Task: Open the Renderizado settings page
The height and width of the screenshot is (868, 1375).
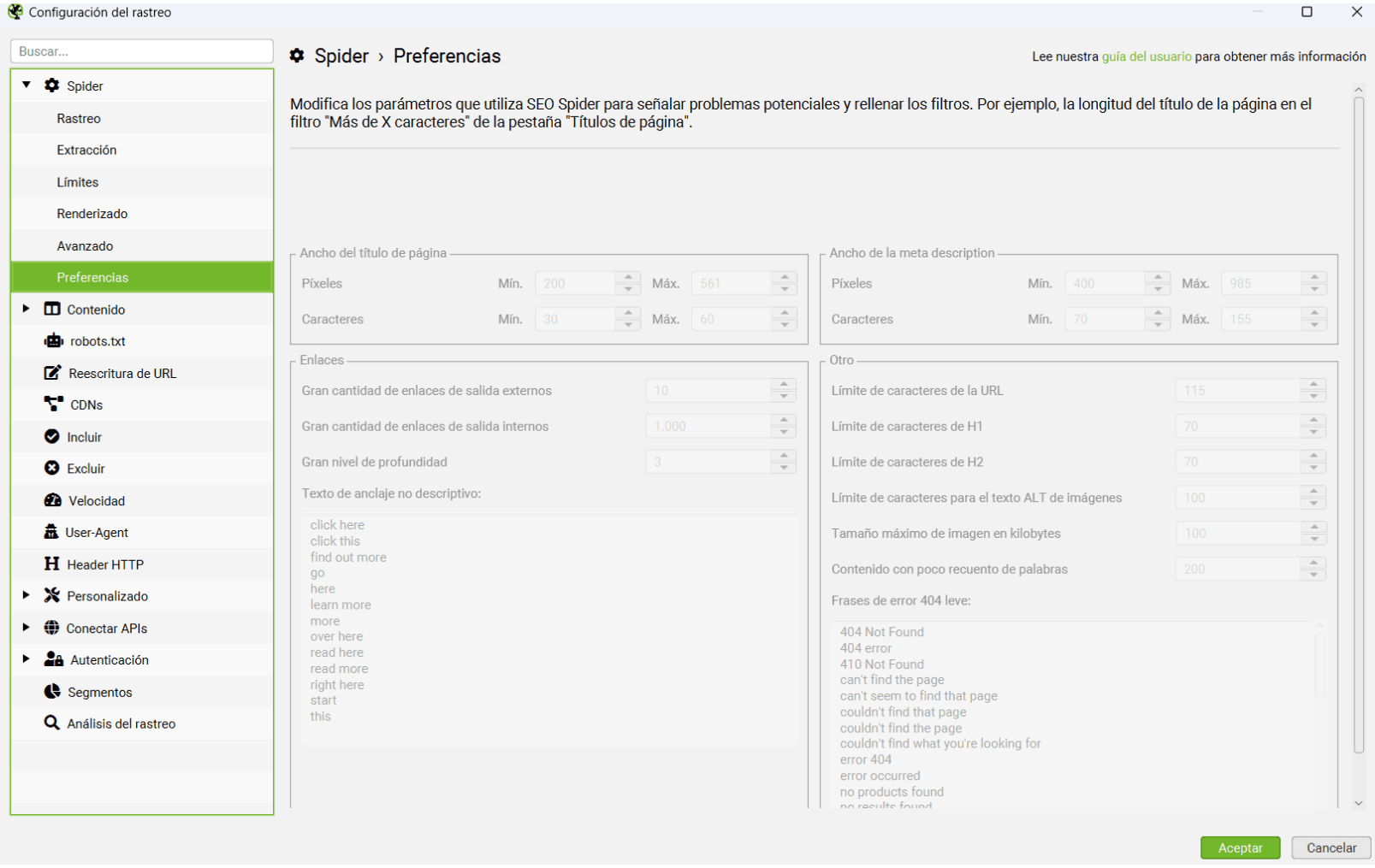Action: pos(92,214)
